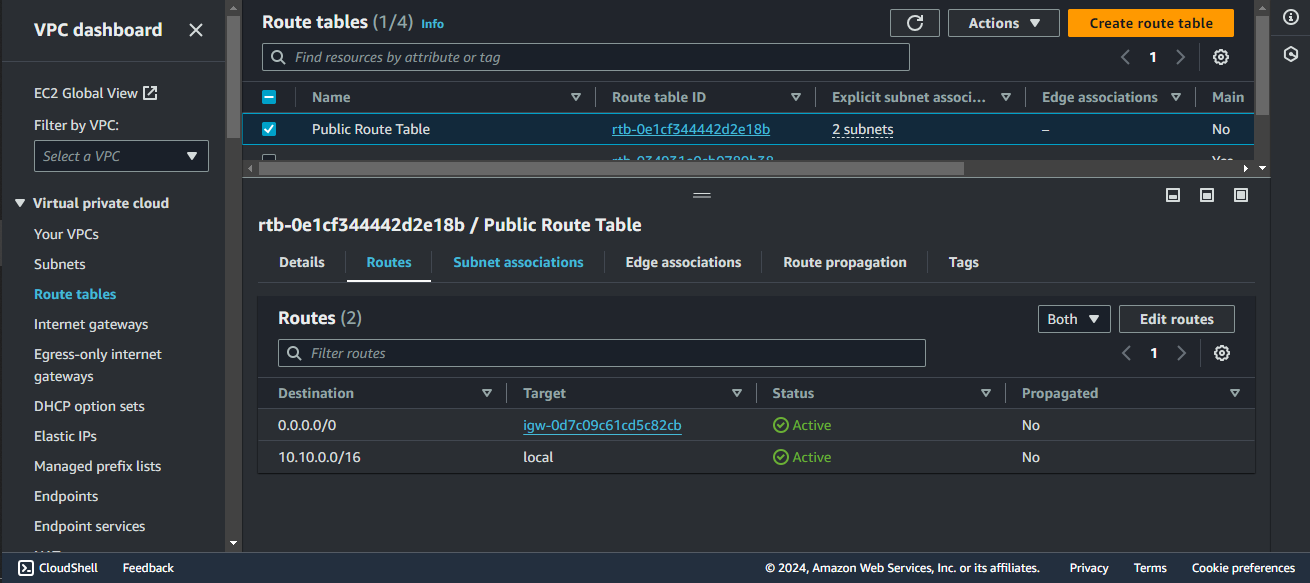
Task: Collapse the Virtual private cloud section
Action: pyautogui.click(x=20, y=203)
